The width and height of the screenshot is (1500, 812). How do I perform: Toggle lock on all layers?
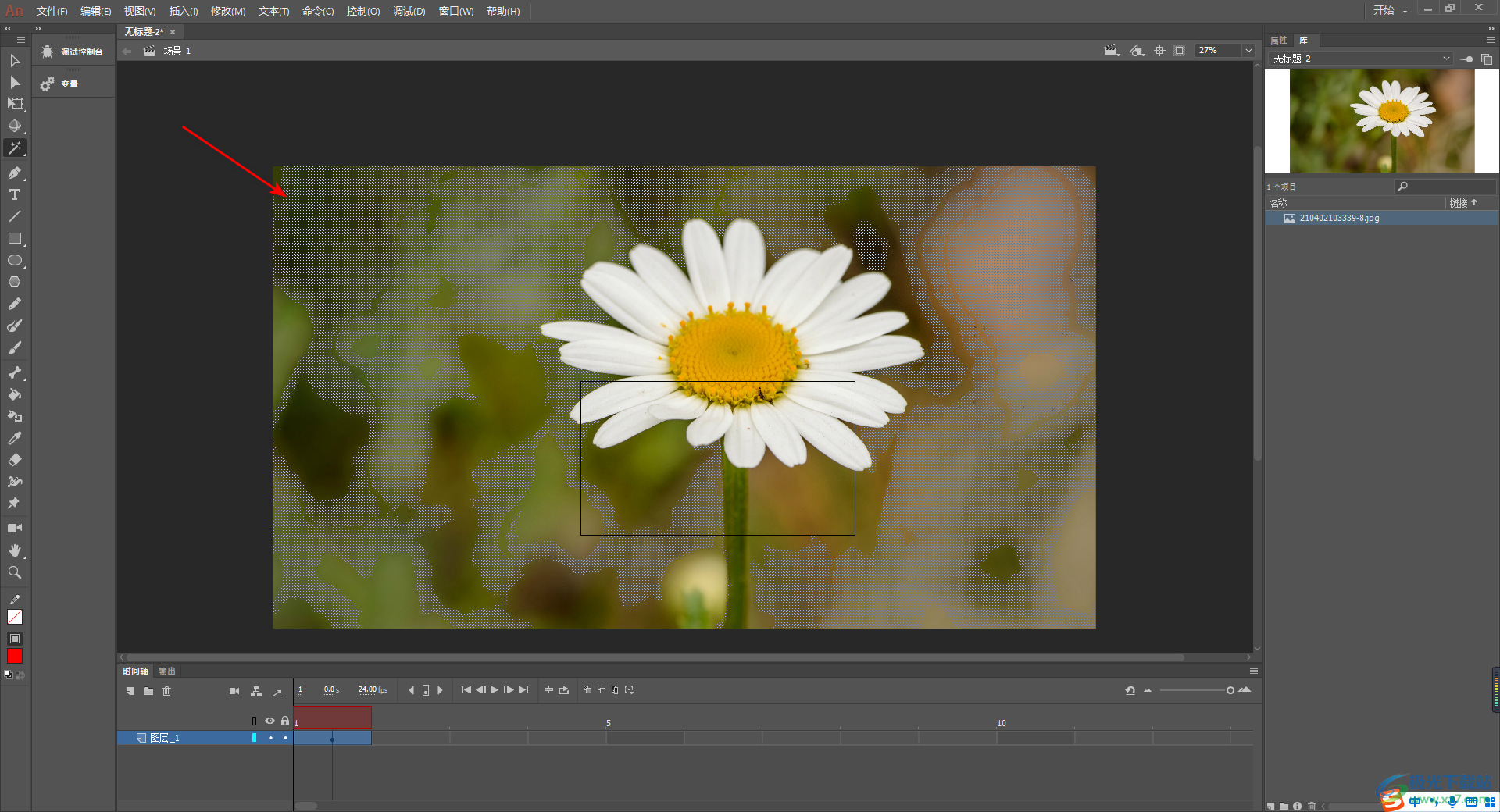point(285,721)
